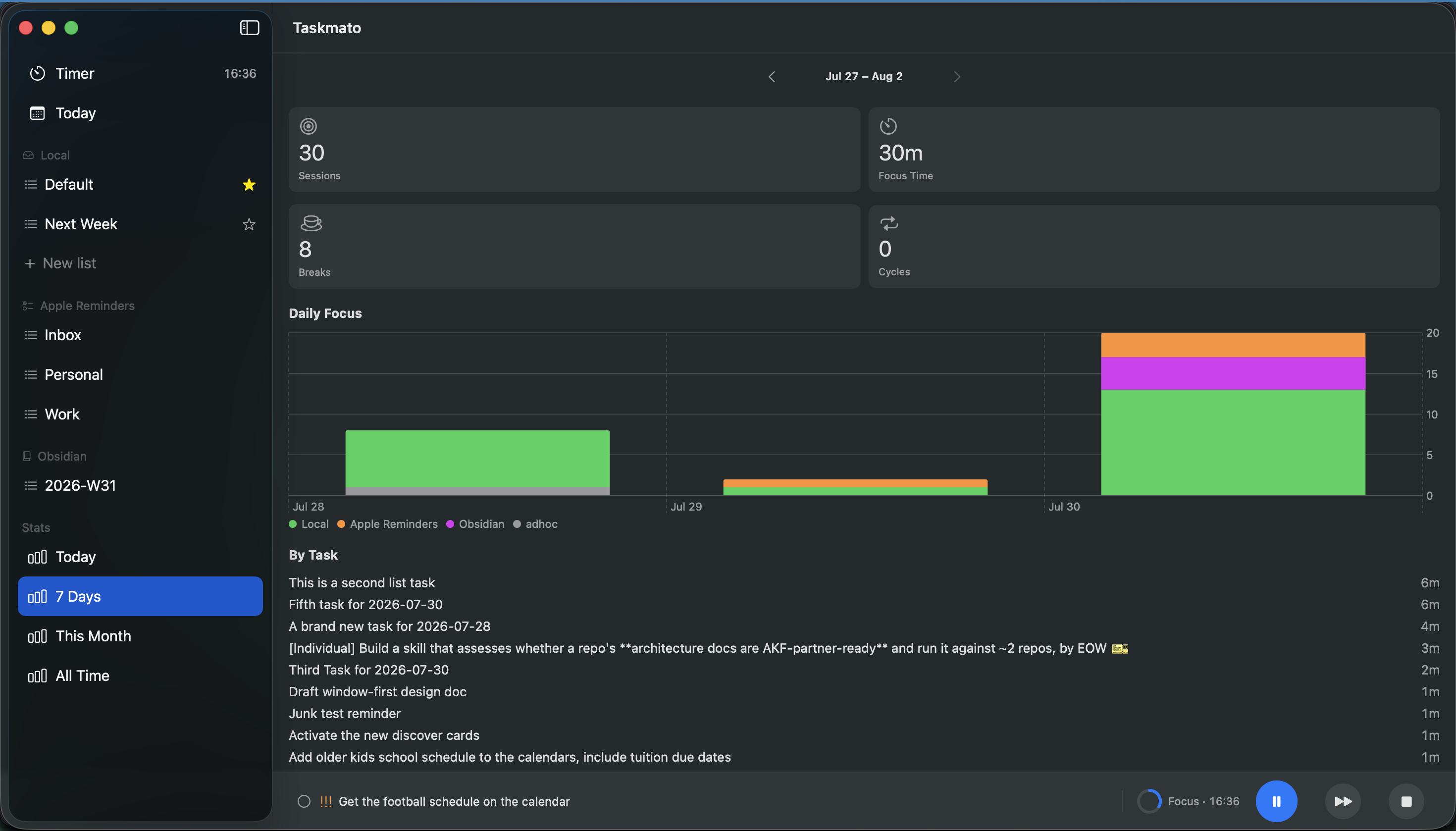Click the Breaks coffee cup icon
1456x831 pixels.
coord(311,222)
